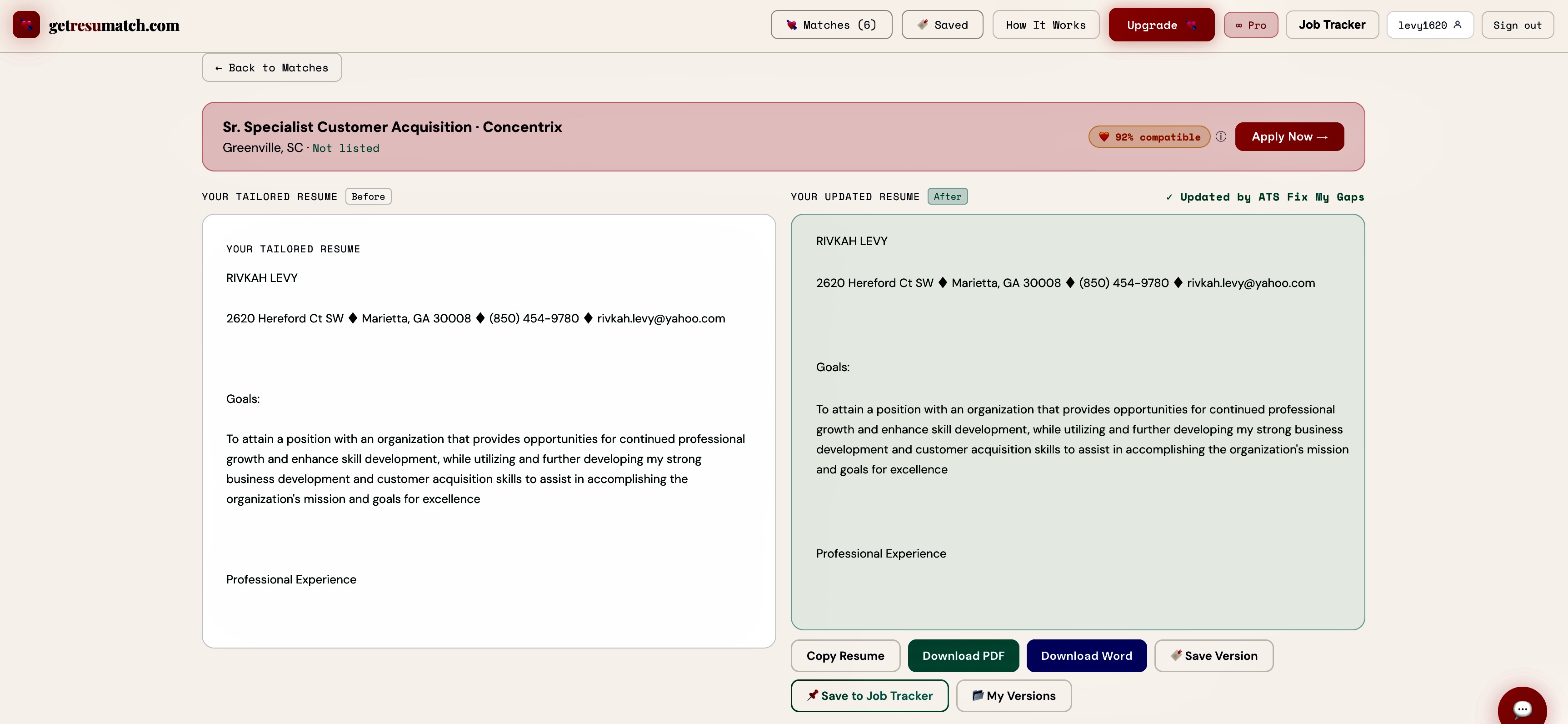Switch to the Job Tracker section
Viewport: 1568px width, 724px height.
(x=1332, y=25)
